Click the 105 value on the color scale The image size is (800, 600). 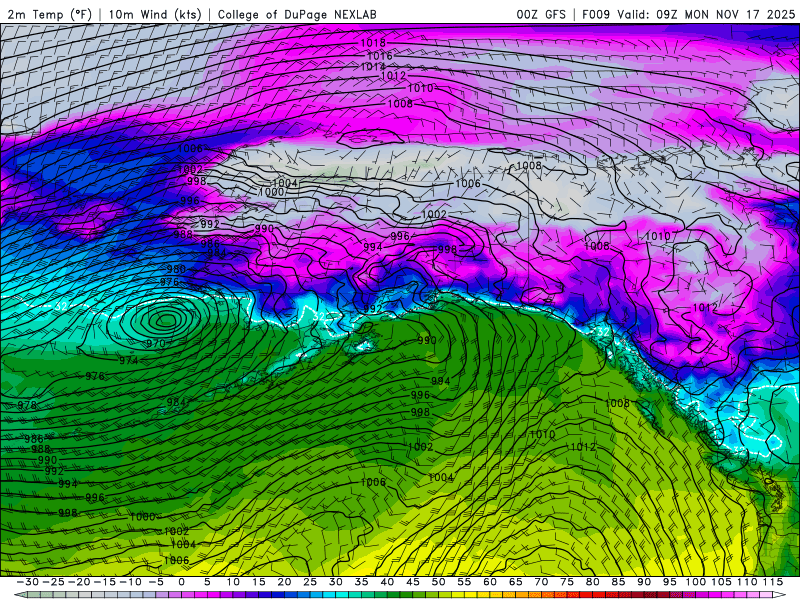click(x=721, y=582)
